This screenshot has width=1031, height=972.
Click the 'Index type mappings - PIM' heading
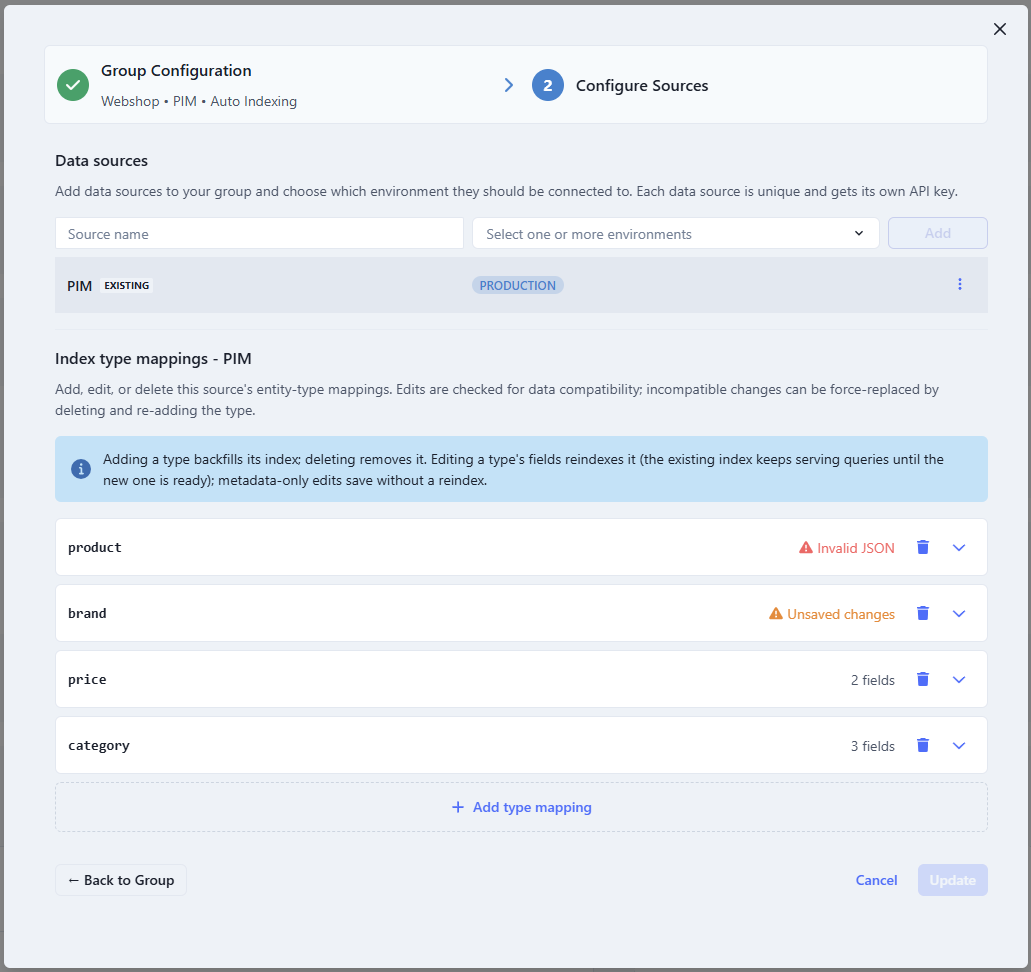pos(153,358)
